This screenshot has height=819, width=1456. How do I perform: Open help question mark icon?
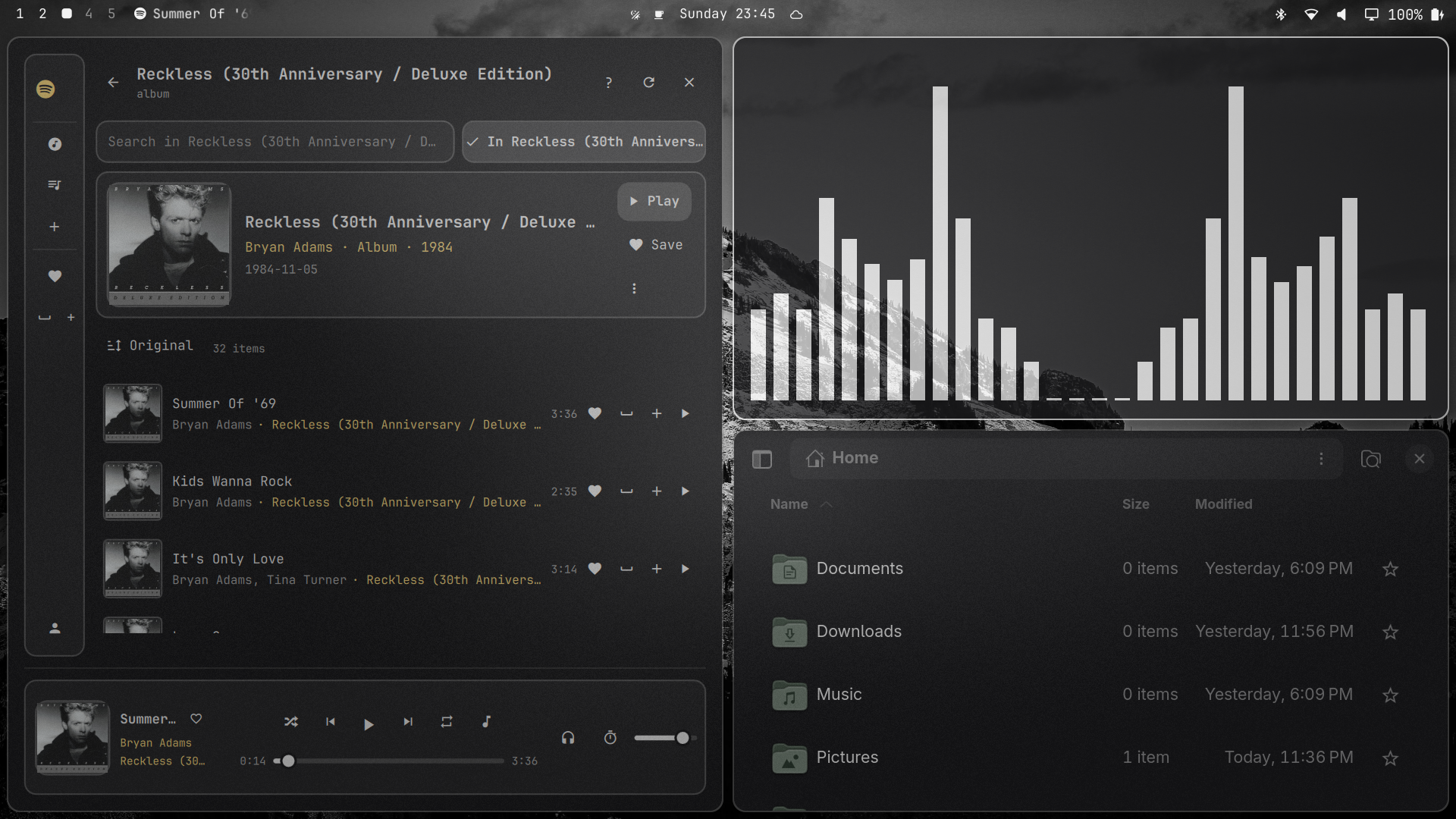(x=608, y=83)
